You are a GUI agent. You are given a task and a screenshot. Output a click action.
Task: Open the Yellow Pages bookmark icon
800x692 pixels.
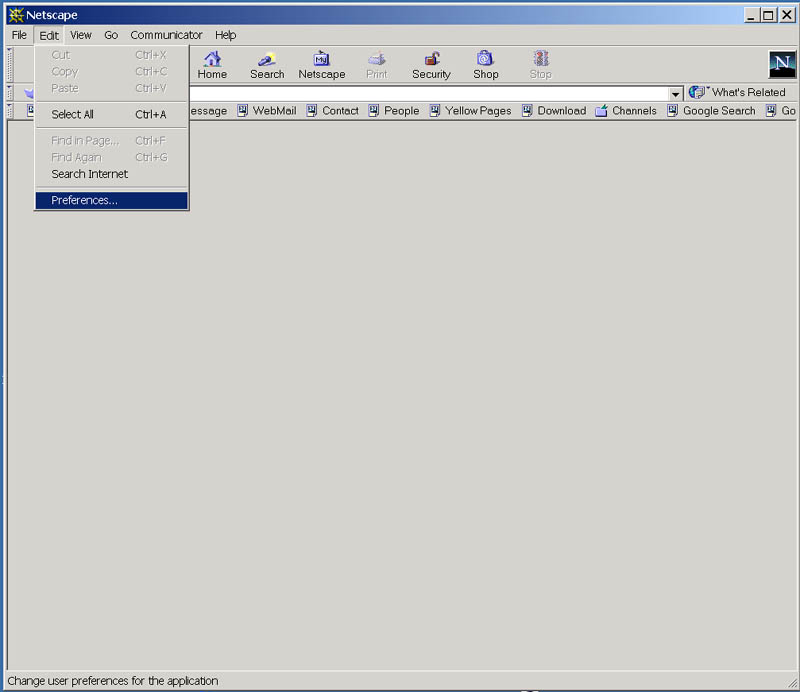coord(435,110)
